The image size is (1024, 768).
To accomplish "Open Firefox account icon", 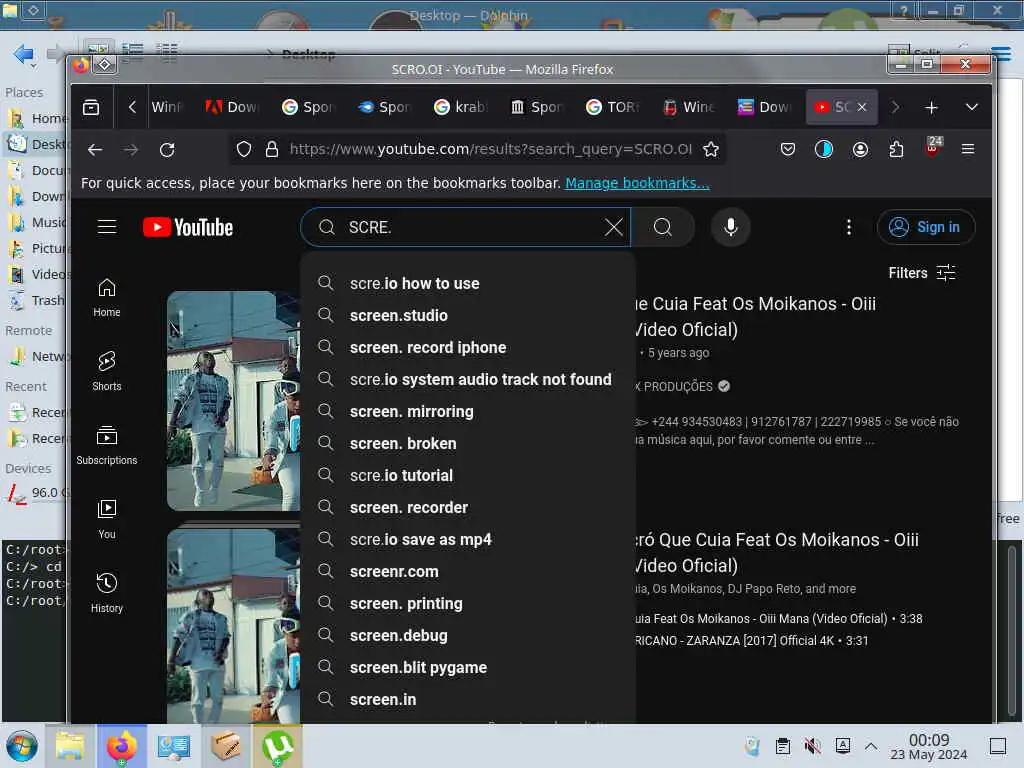I will coord(860,150).
